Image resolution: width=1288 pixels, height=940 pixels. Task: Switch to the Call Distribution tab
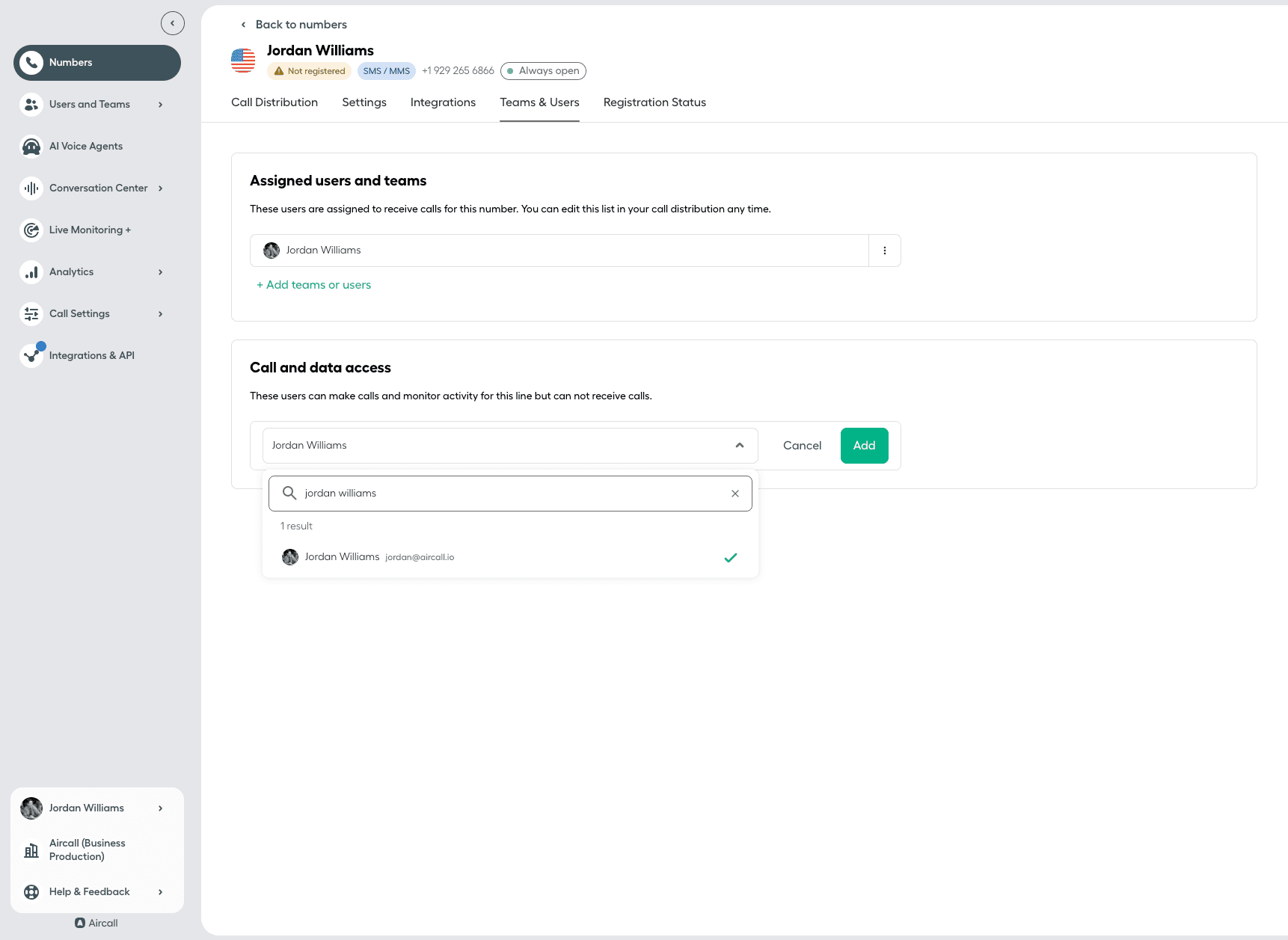275,102
